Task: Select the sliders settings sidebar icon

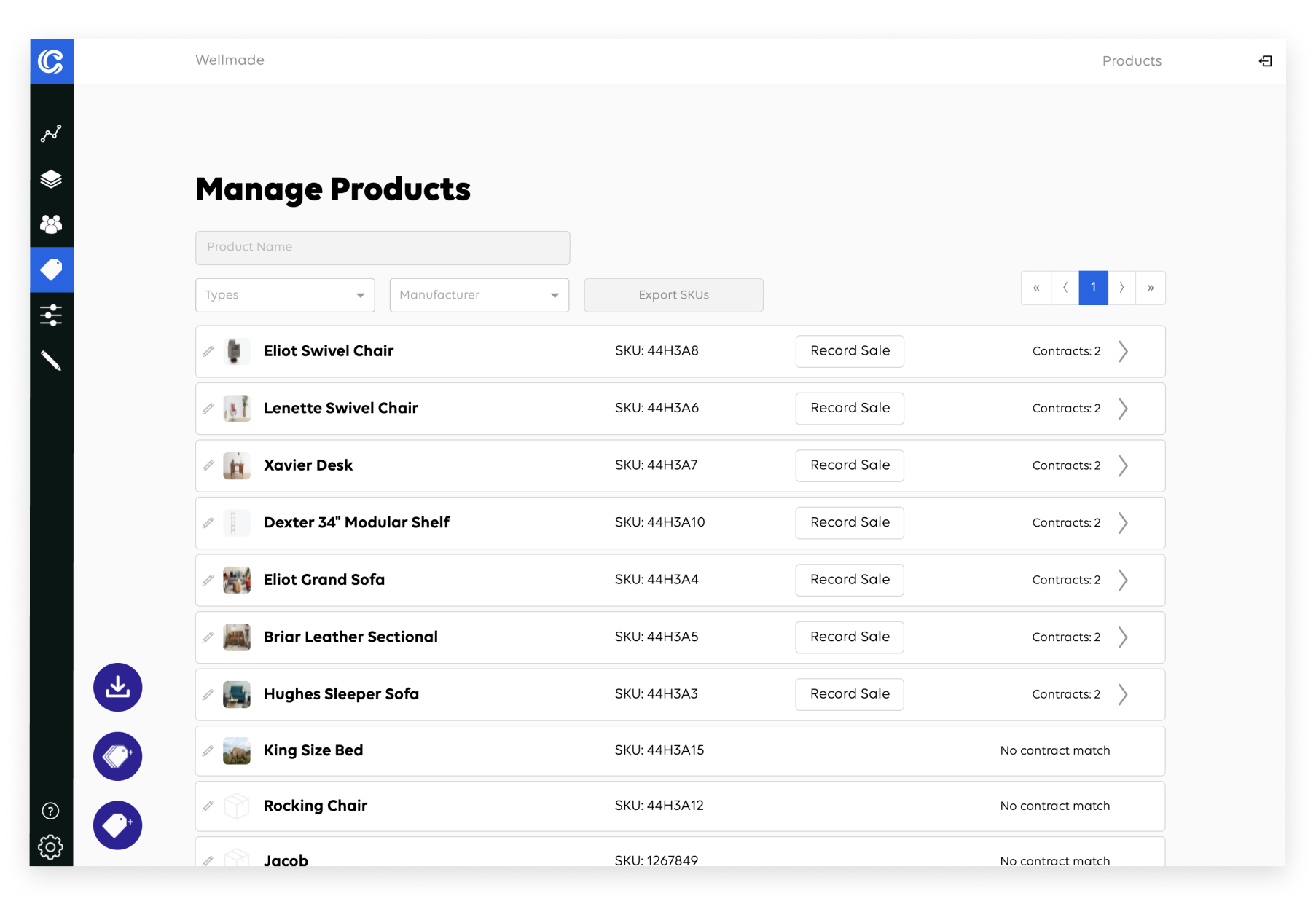Action: point(51,315)
